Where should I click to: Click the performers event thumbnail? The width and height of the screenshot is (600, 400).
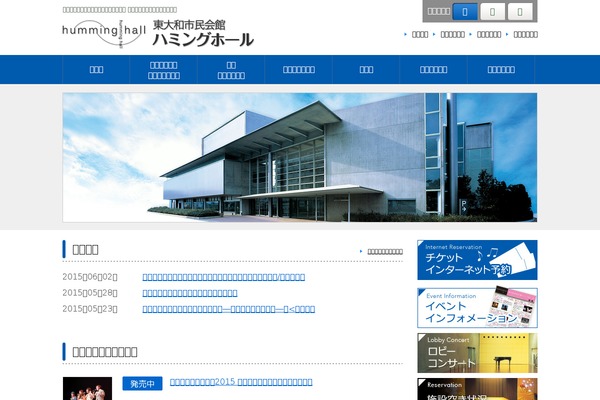88,389
